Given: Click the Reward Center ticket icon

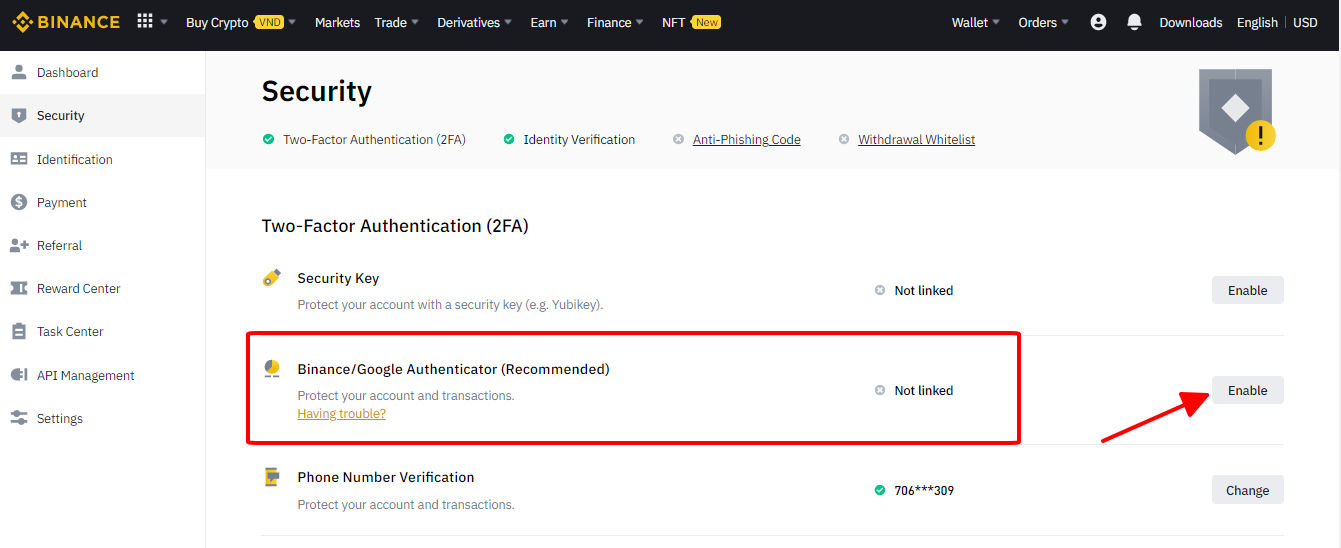Looking at the screenshot, I should (x=18, y=288).
